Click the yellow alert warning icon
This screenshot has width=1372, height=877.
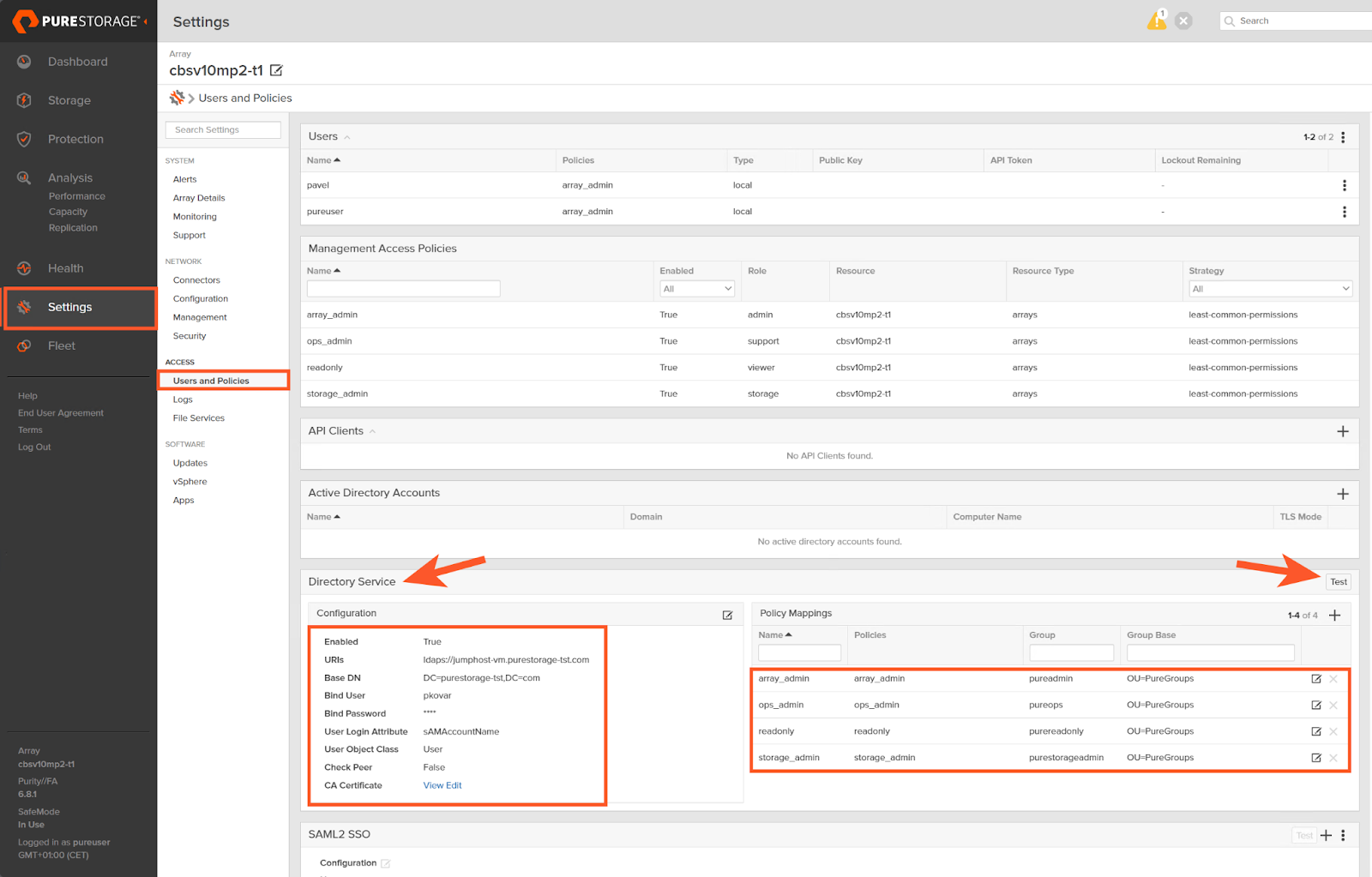1157,21
